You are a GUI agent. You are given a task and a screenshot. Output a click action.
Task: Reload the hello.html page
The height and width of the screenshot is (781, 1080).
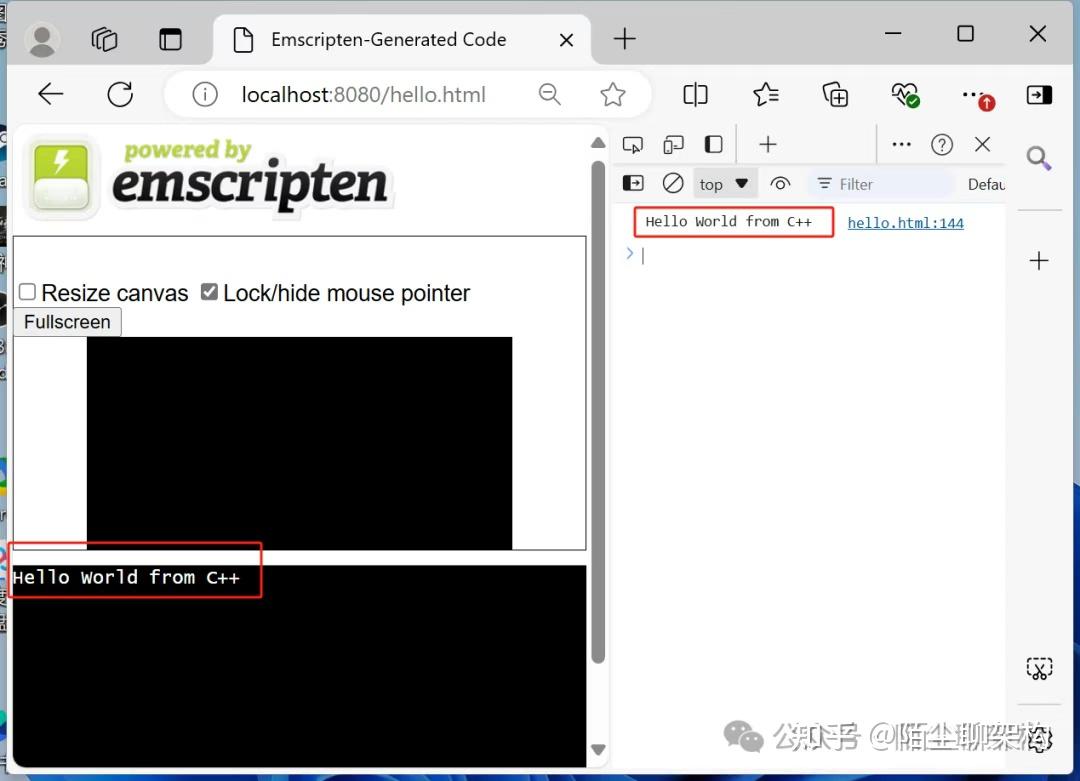tap(120, 94)
